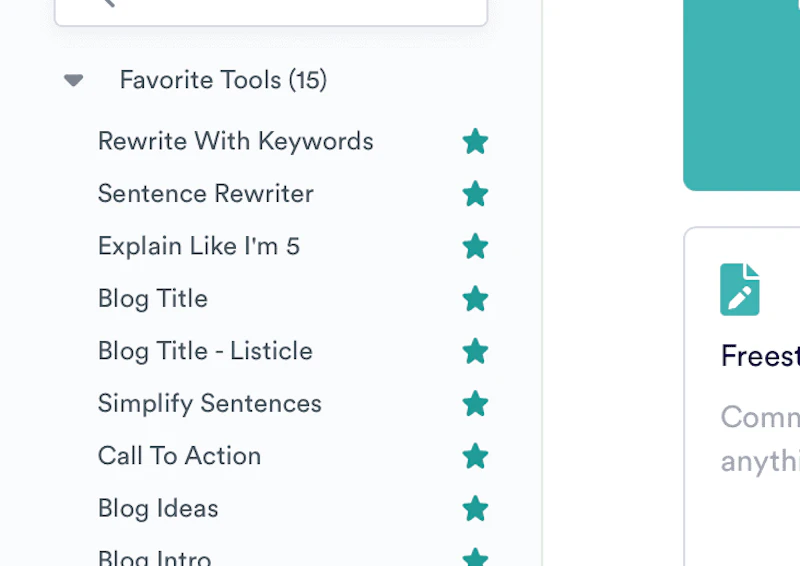Click the Blog Ideas star icon
800x566 pixels.
(x=475, y=508)
